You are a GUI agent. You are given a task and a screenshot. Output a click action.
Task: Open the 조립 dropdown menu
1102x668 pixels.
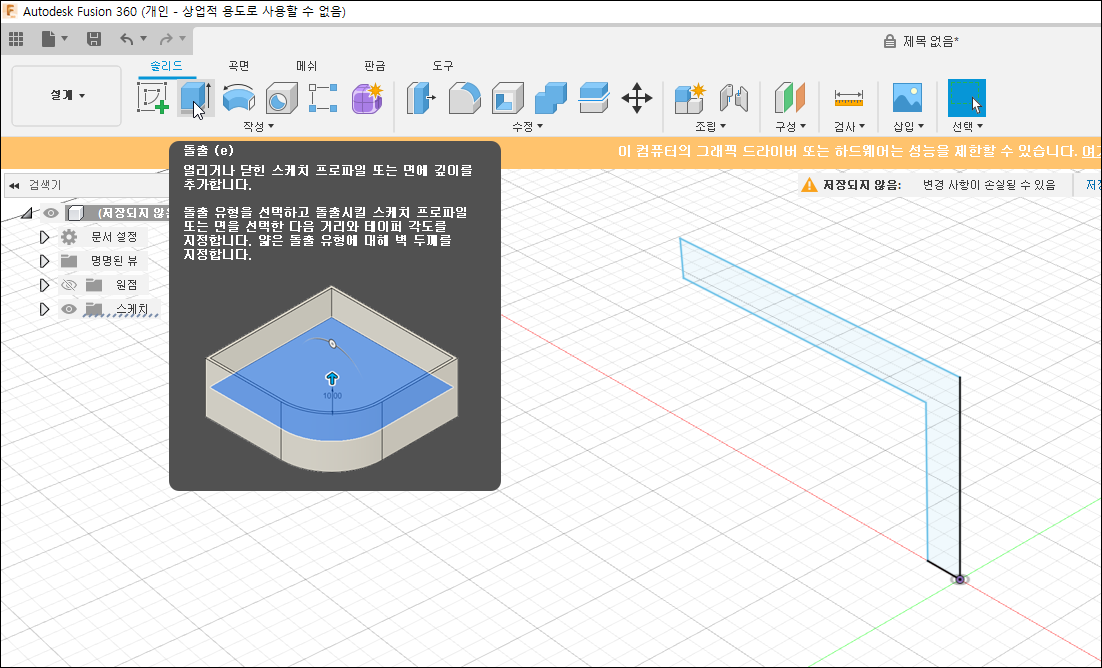click(x=710, y=127)
